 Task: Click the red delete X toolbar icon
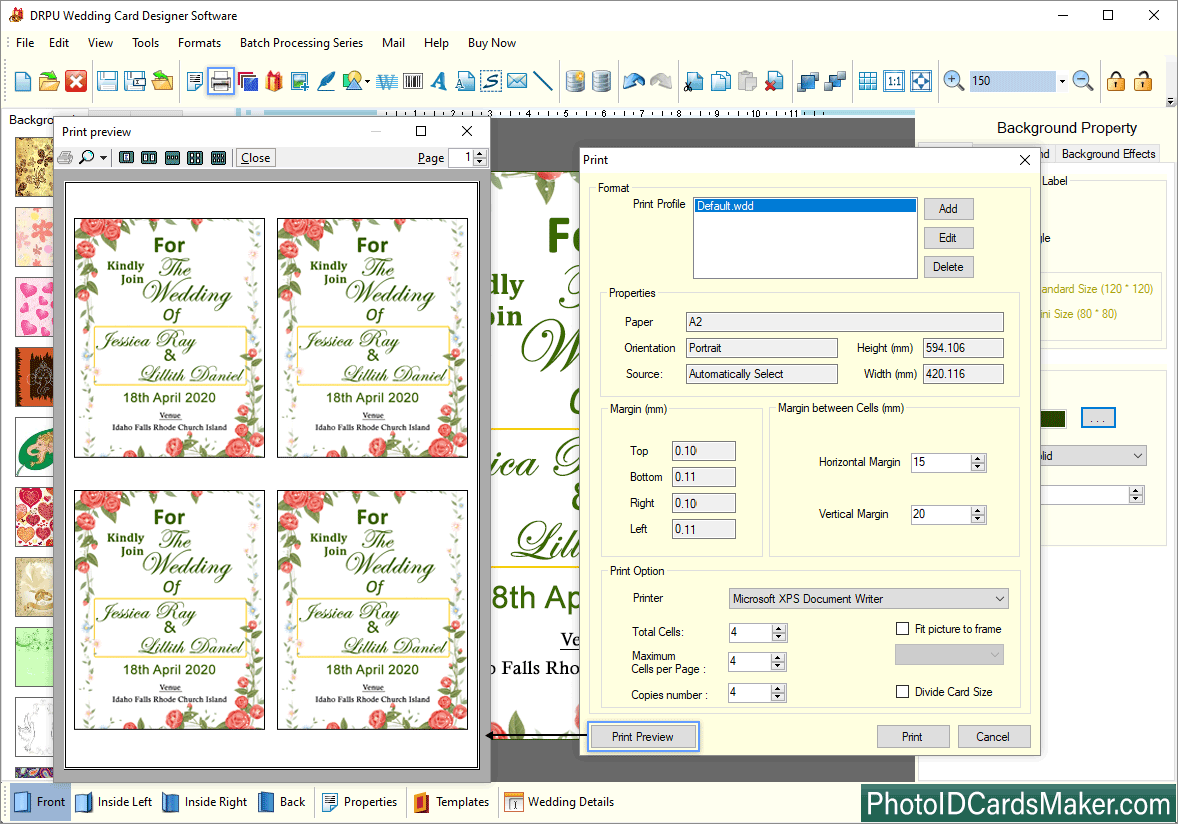tap(76, 81)
